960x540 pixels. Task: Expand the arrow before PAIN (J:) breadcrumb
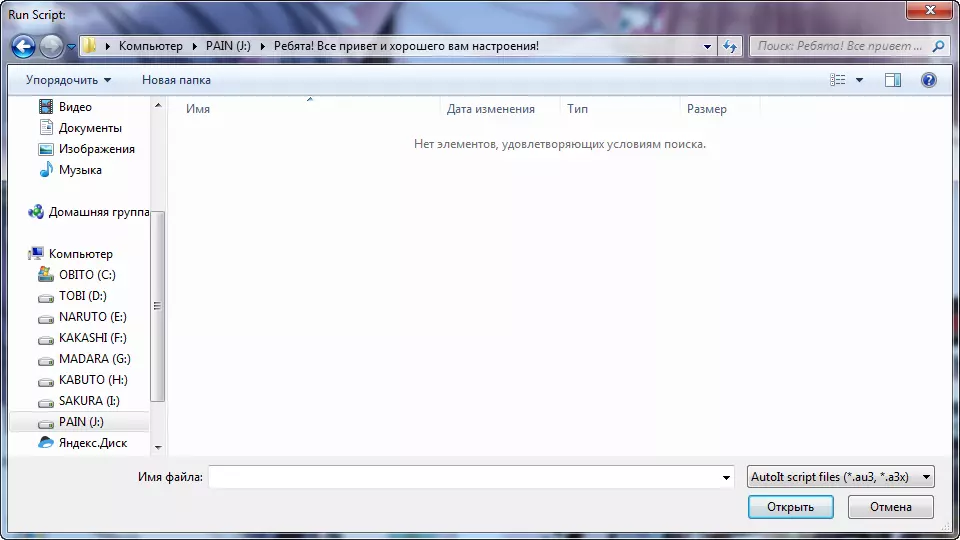tap(195, 46)
